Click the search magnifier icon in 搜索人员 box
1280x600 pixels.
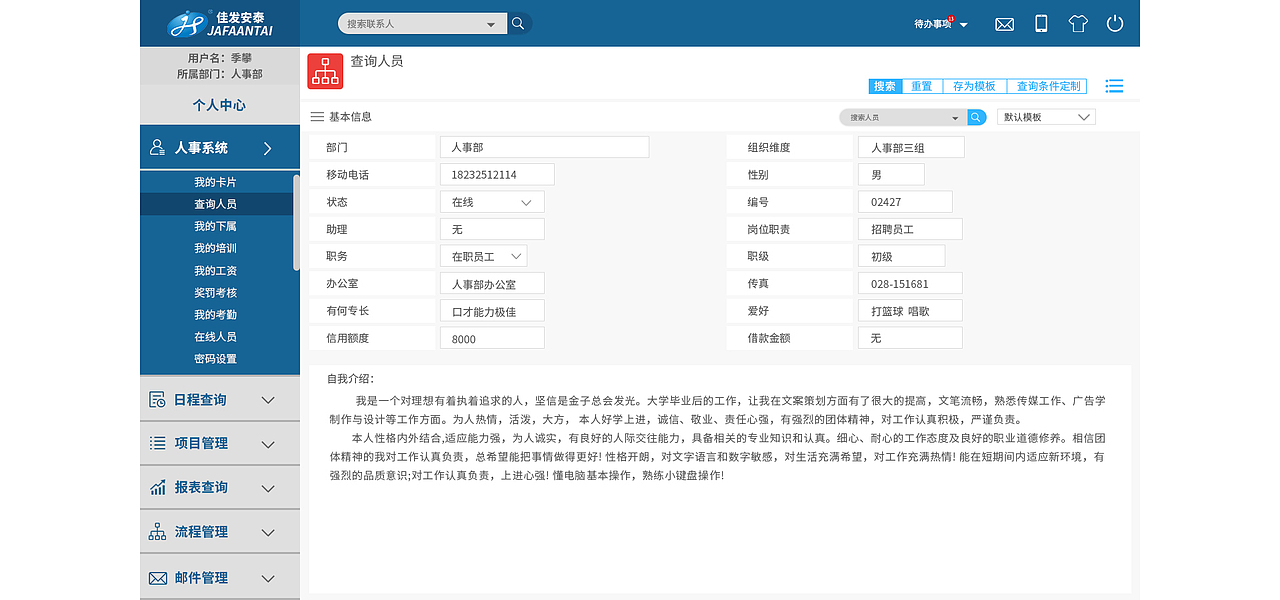click(x=975, y=117)
